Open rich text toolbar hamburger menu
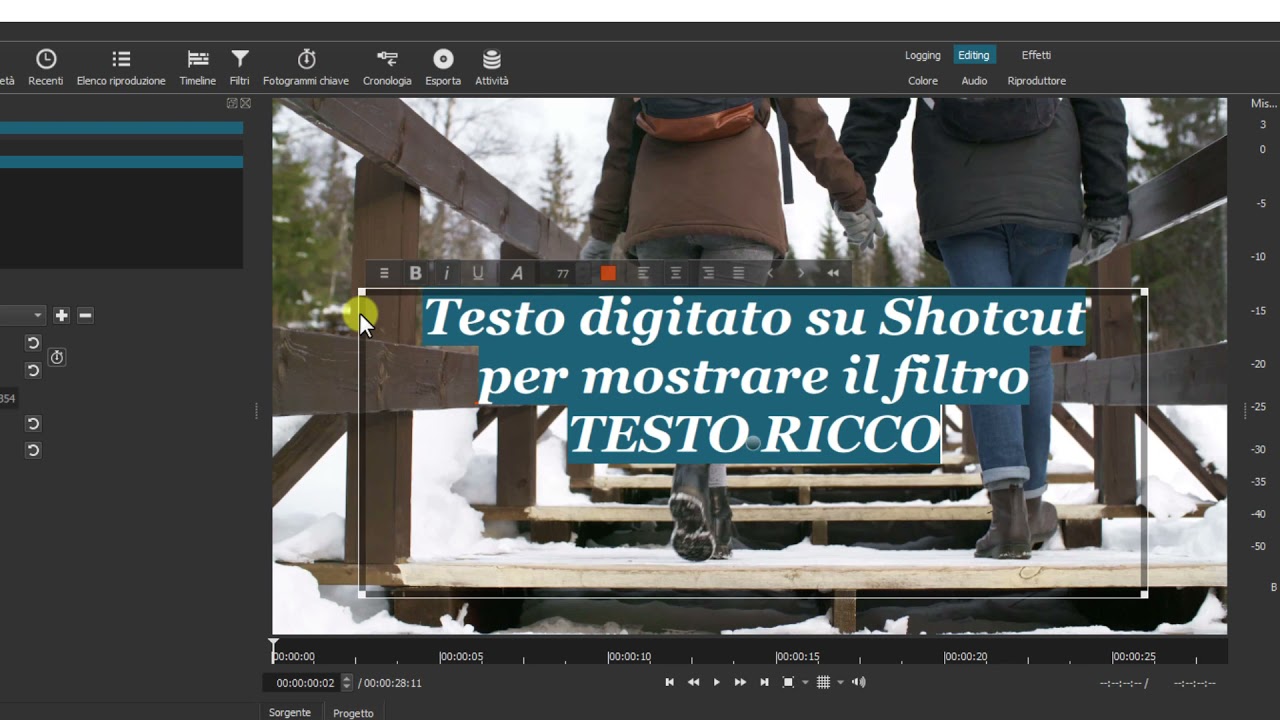This screenshot has height=720, width=1280. point(384,273)
